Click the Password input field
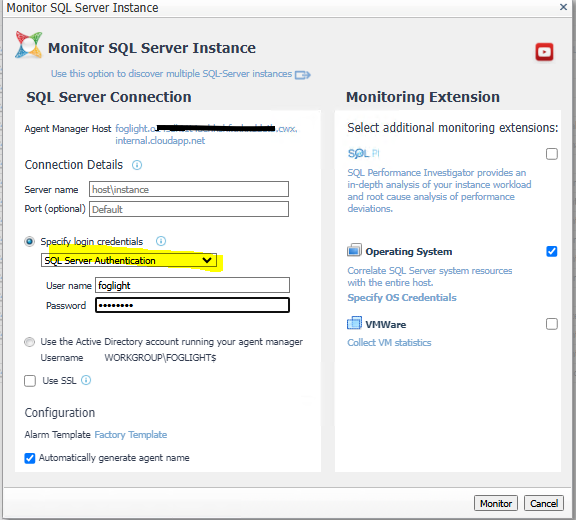Viewport: 576px width, 520px height. 192,305
